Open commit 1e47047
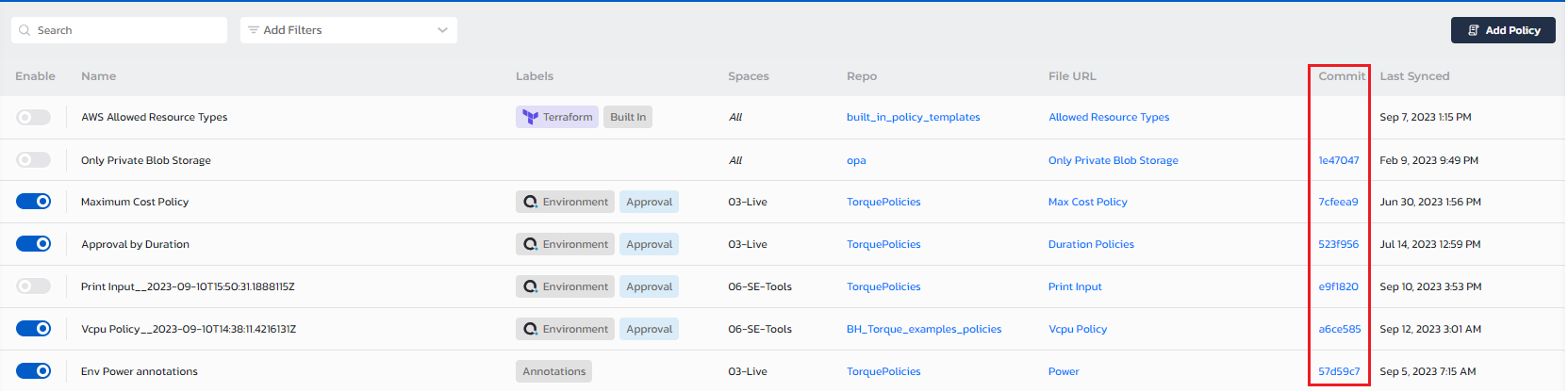This screenshot has width=1568, height=392. pyautogui.click(x=1339, y=160)
